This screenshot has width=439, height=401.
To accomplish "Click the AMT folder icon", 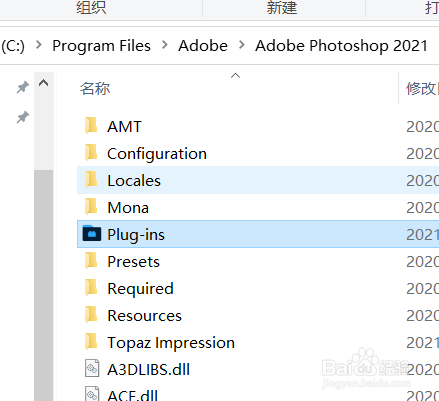I will (x=91, y=125).
